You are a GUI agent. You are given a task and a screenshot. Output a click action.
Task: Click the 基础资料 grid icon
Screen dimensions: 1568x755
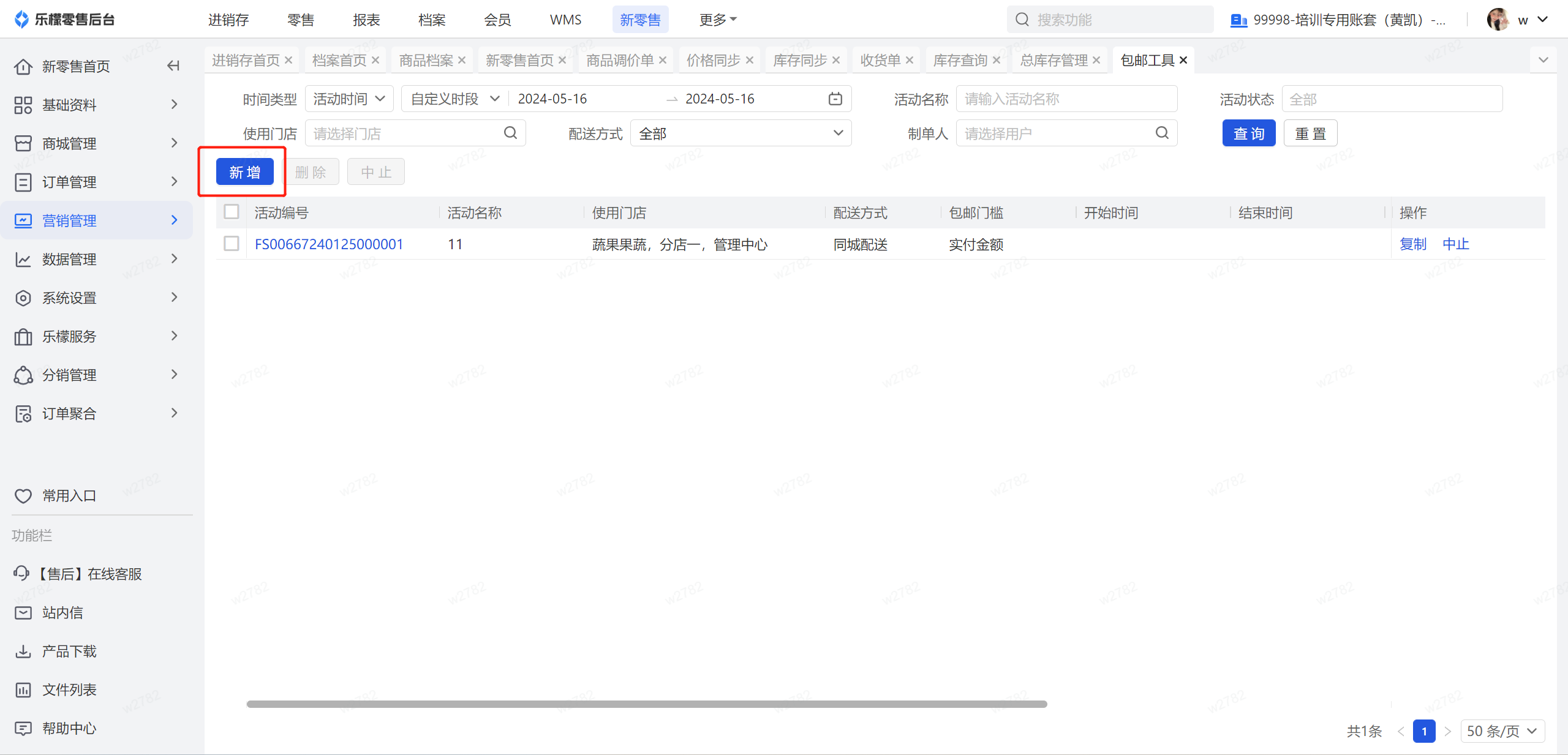coord(23,105)
